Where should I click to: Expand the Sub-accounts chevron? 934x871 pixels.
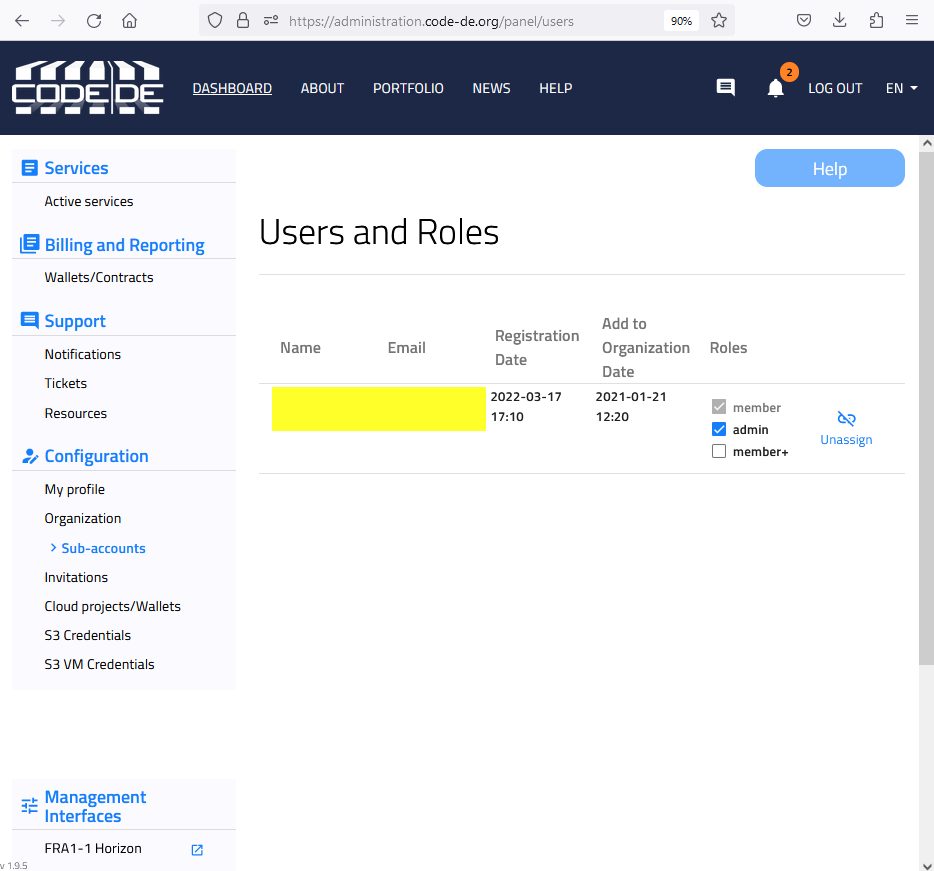(53, 548)
